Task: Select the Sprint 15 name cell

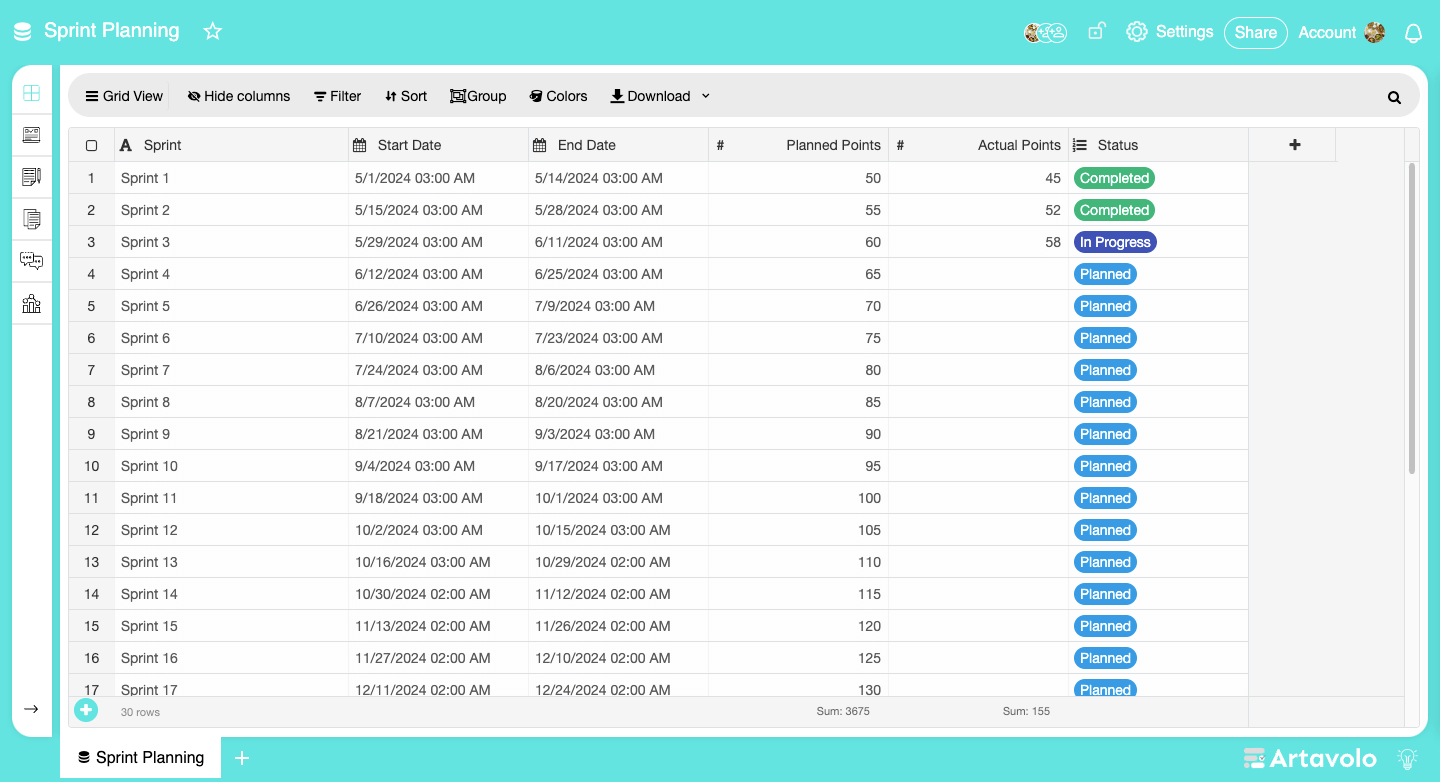Action: click(231, 626)
